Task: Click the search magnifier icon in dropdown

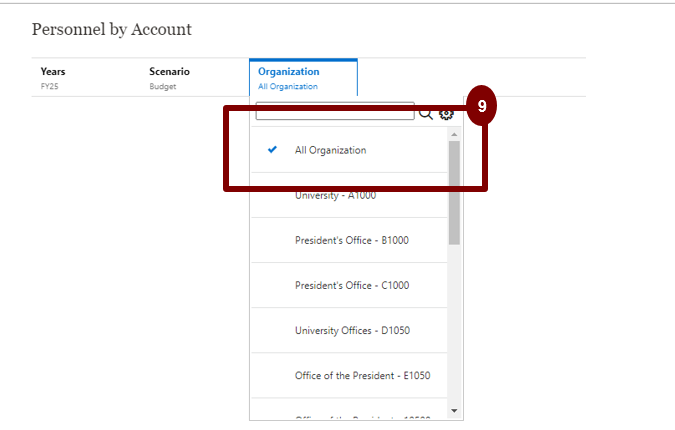Action: coord(426,114)
